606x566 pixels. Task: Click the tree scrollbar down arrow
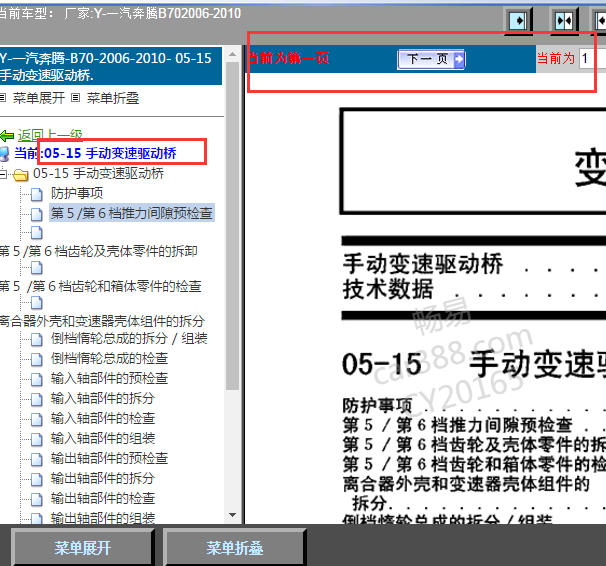click(233, 515)
